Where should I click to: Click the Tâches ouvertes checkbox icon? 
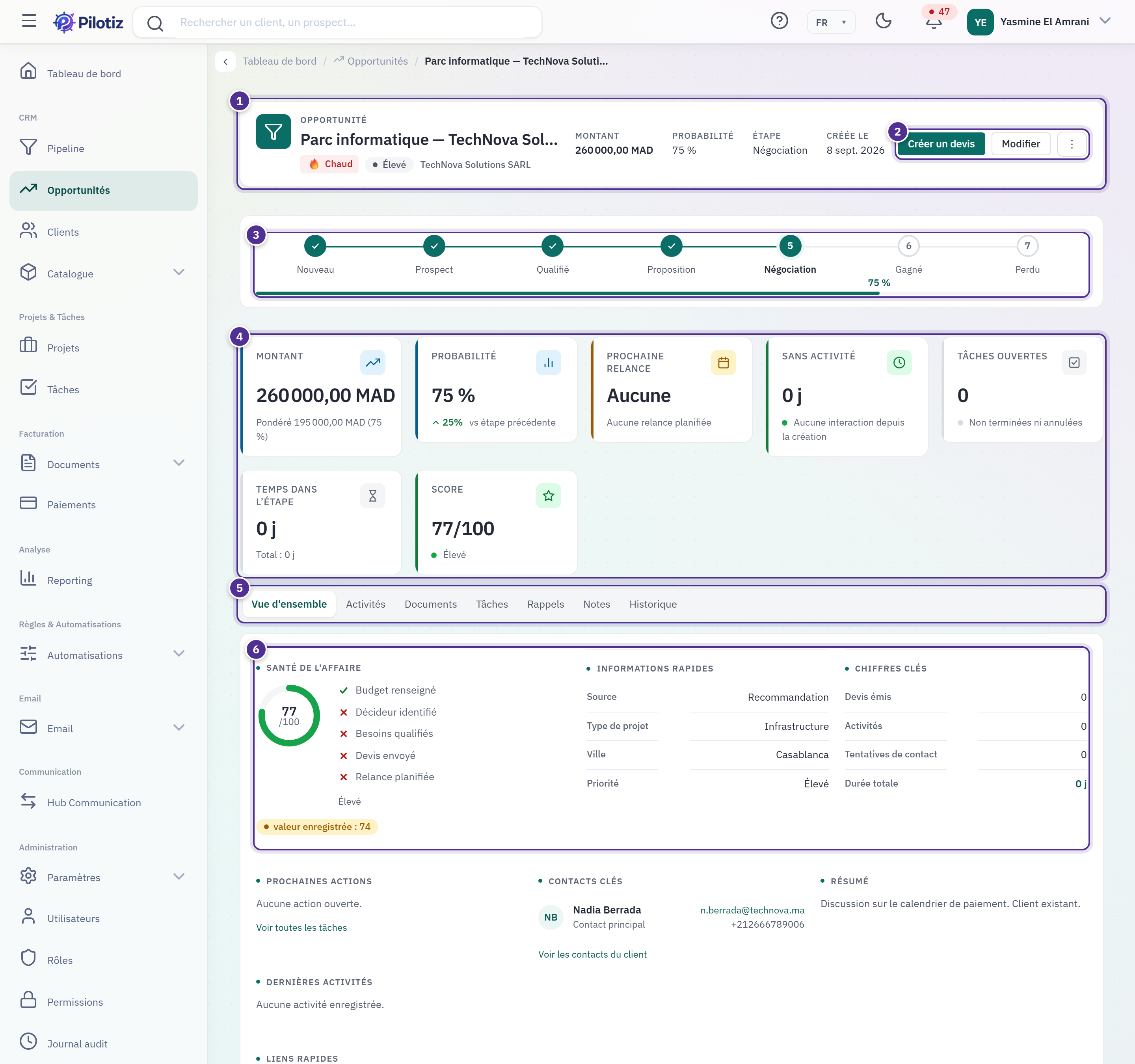[x=1074, y=363]
